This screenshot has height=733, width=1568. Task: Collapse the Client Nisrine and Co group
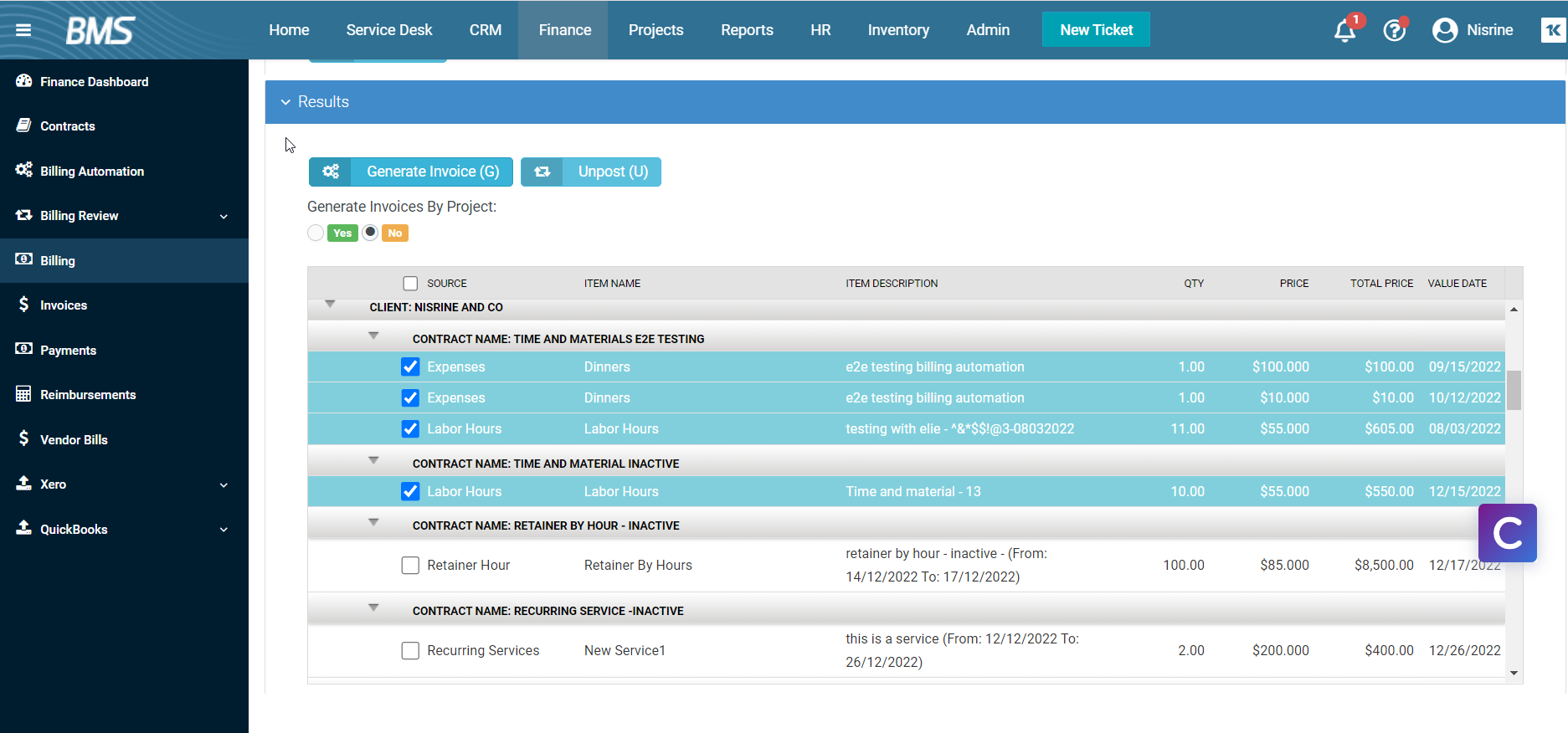coord(330,305)
